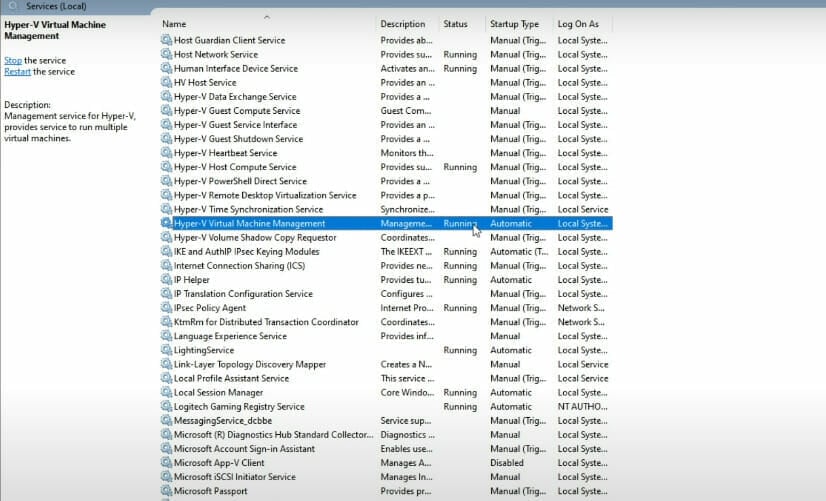Click the gear icon for Hyper-V Virtual Machine Management

click(x=166, y=223)
